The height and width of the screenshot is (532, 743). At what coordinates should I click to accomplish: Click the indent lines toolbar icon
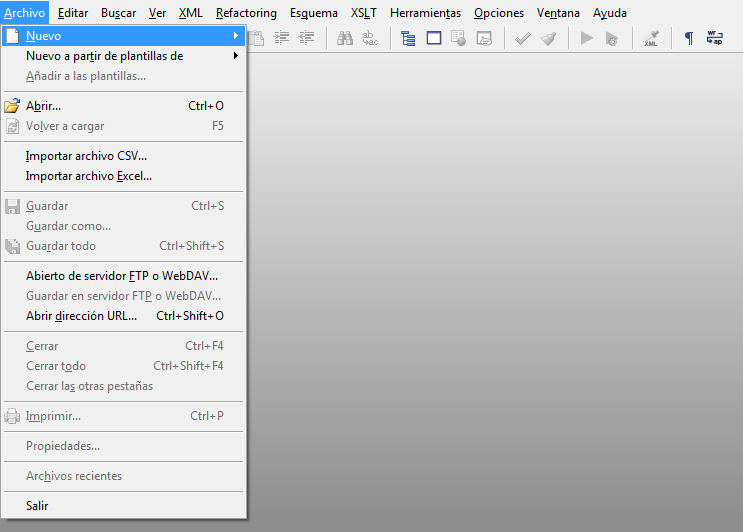[x=281, y=38]
